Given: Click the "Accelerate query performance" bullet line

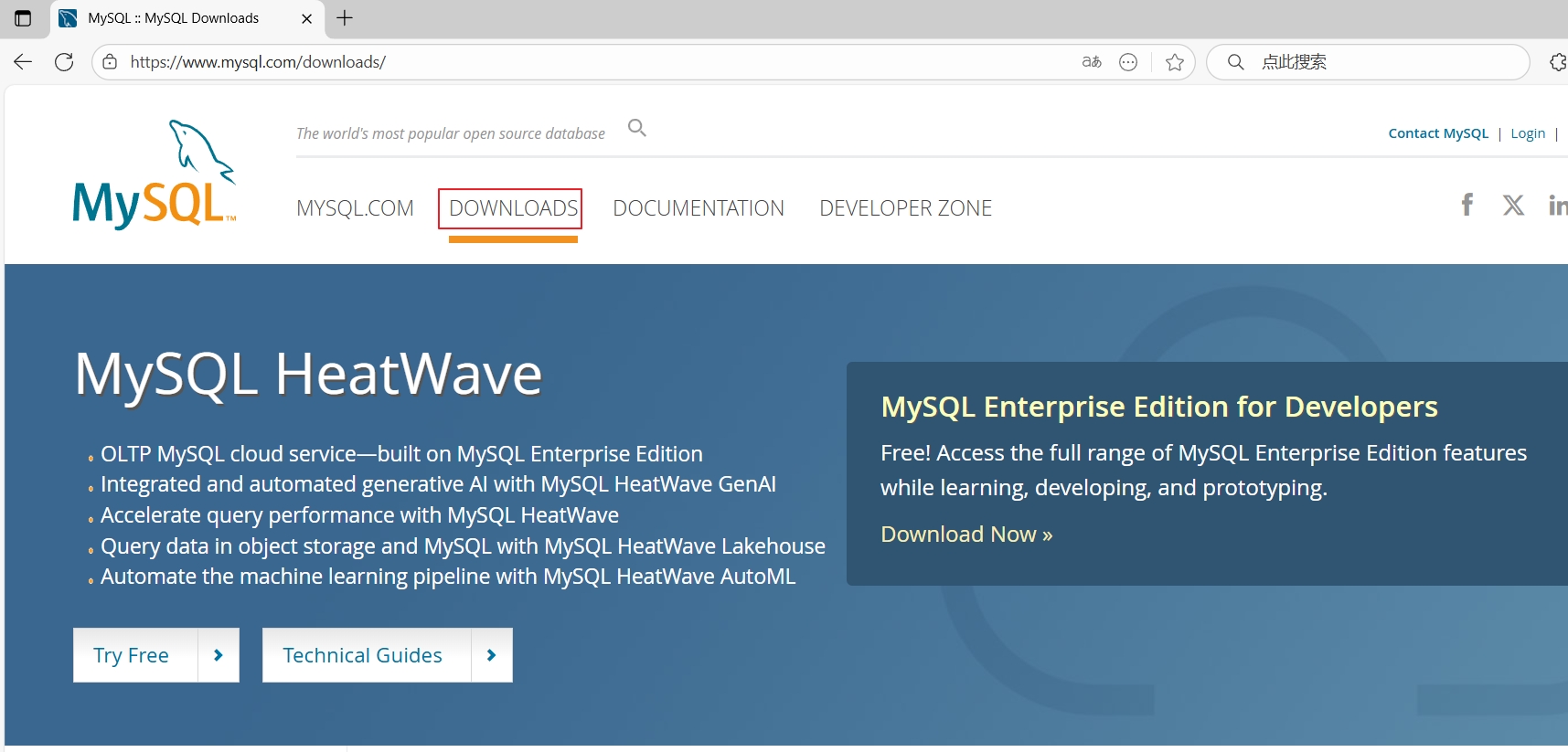Looking at the screenshot, I should click(359, 515).
